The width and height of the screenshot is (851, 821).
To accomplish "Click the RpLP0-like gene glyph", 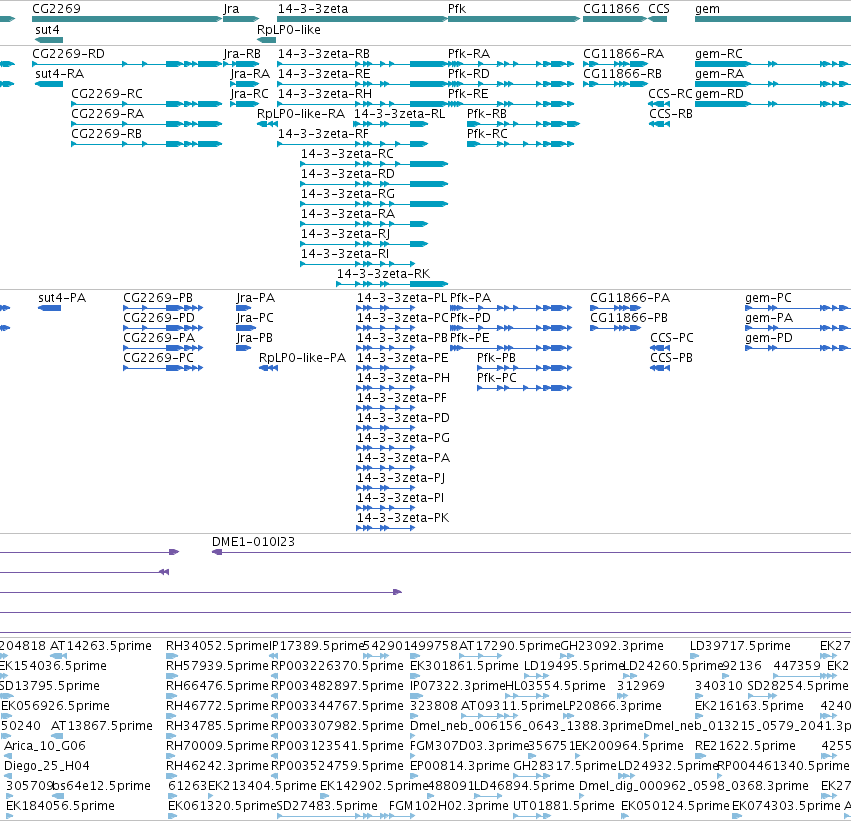I will (266, 40).
